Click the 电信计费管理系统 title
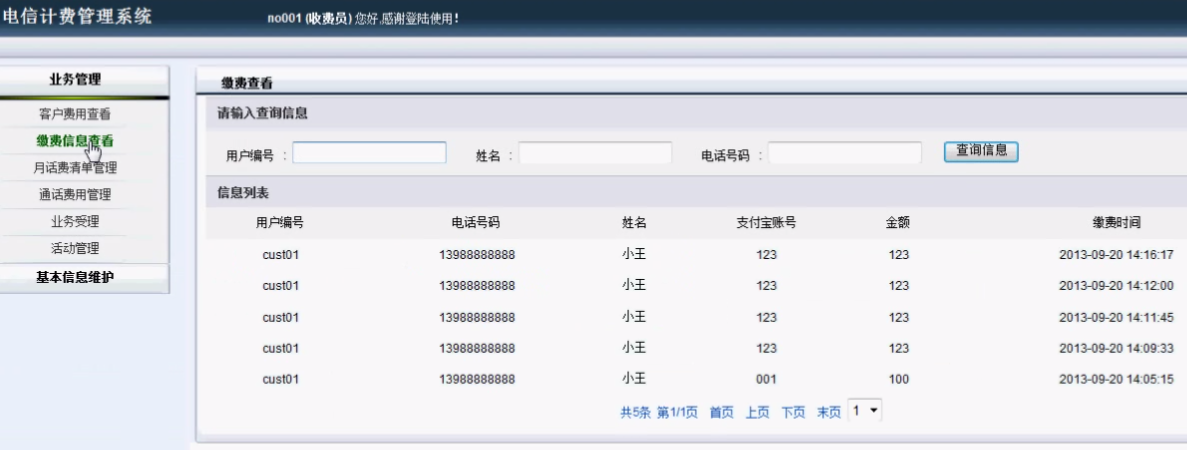Viewport: 1187px width, 450px height. click(x=76, y=16)
